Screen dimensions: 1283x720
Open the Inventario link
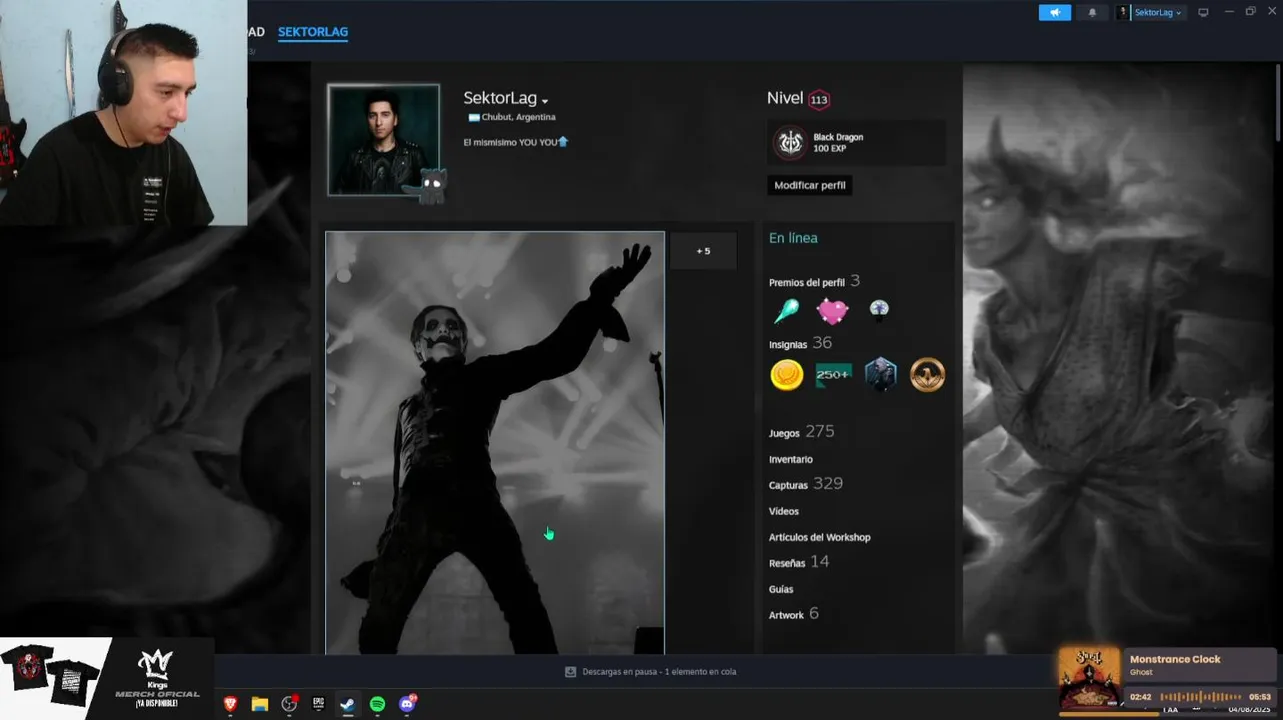pos(790,459)
